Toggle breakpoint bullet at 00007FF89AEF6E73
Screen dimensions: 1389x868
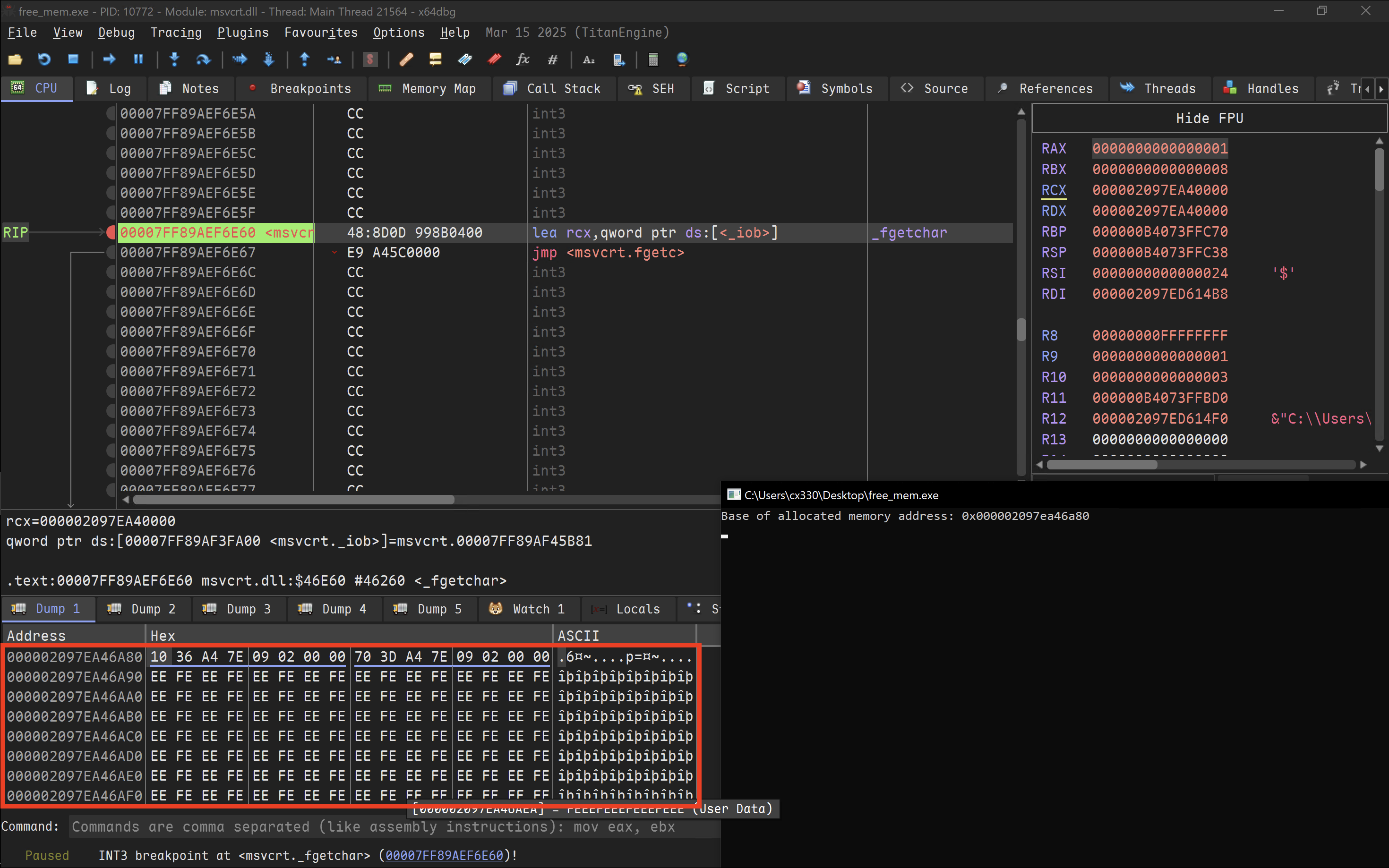click(111, 411)
